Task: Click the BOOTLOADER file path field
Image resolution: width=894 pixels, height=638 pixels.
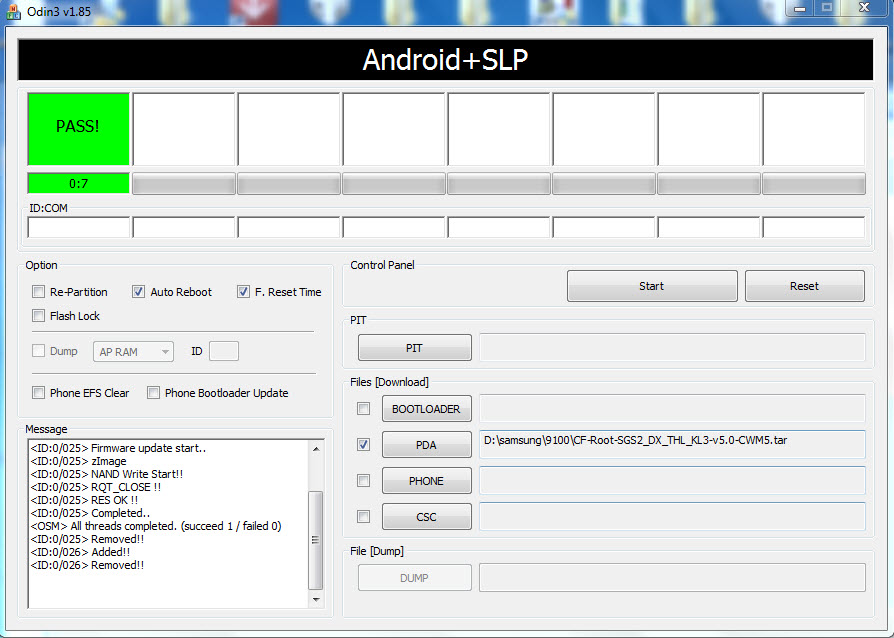Action: click(672, 408)
